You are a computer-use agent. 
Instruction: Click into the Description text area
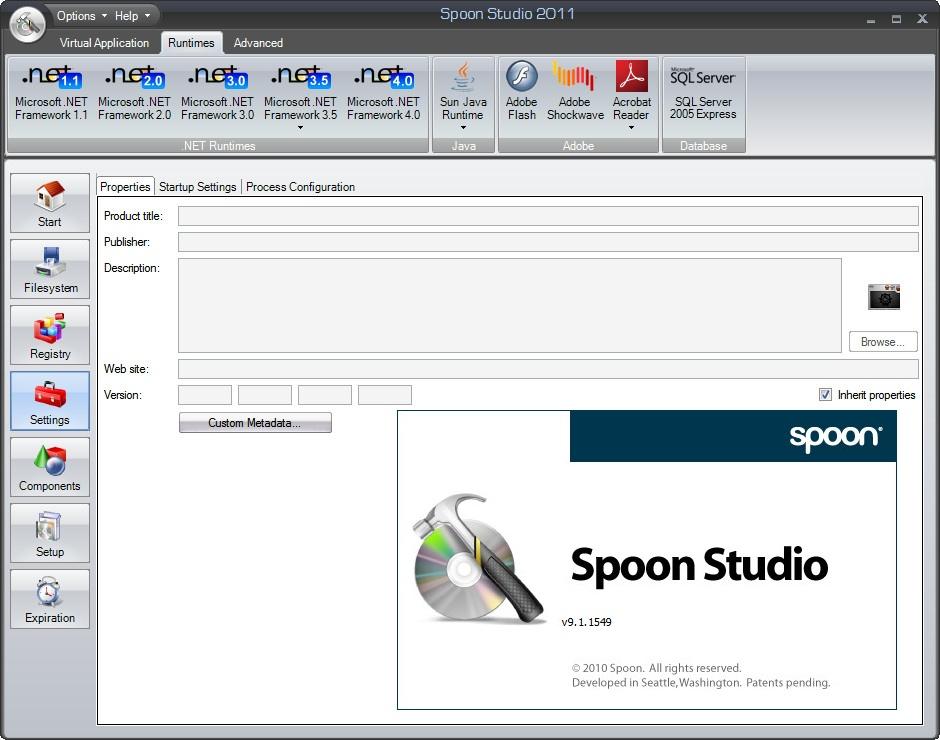tap(510, 305)
